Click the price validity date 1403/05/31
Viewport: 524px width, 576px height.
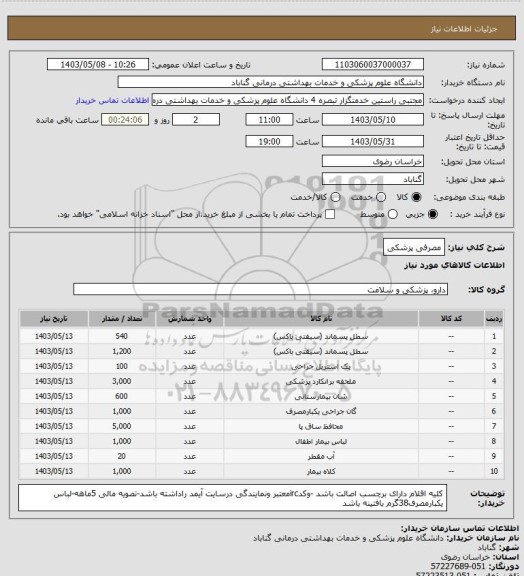click(373, 141)
